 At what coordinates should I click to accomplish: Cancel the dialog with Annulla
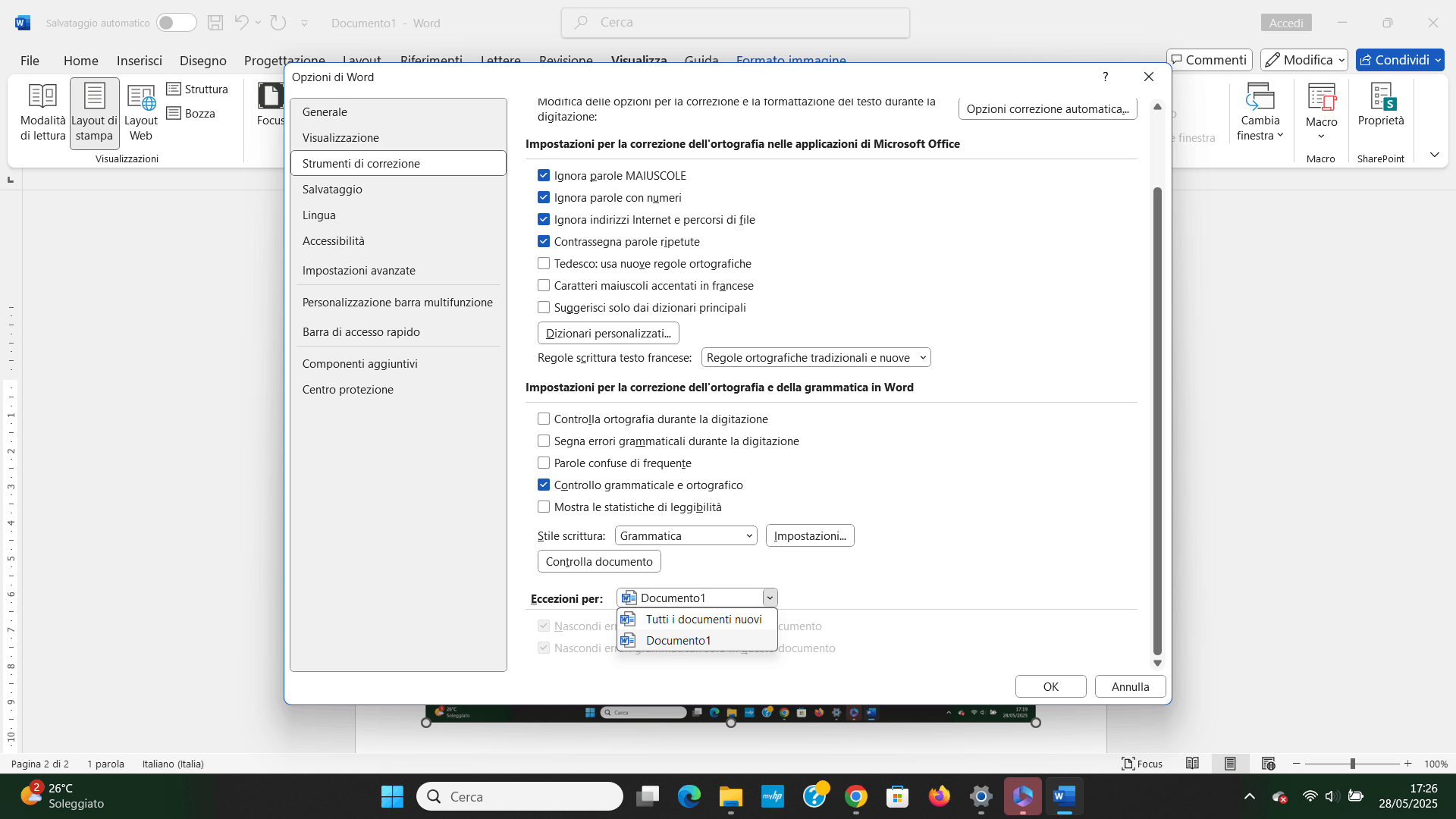[1130, 686]
